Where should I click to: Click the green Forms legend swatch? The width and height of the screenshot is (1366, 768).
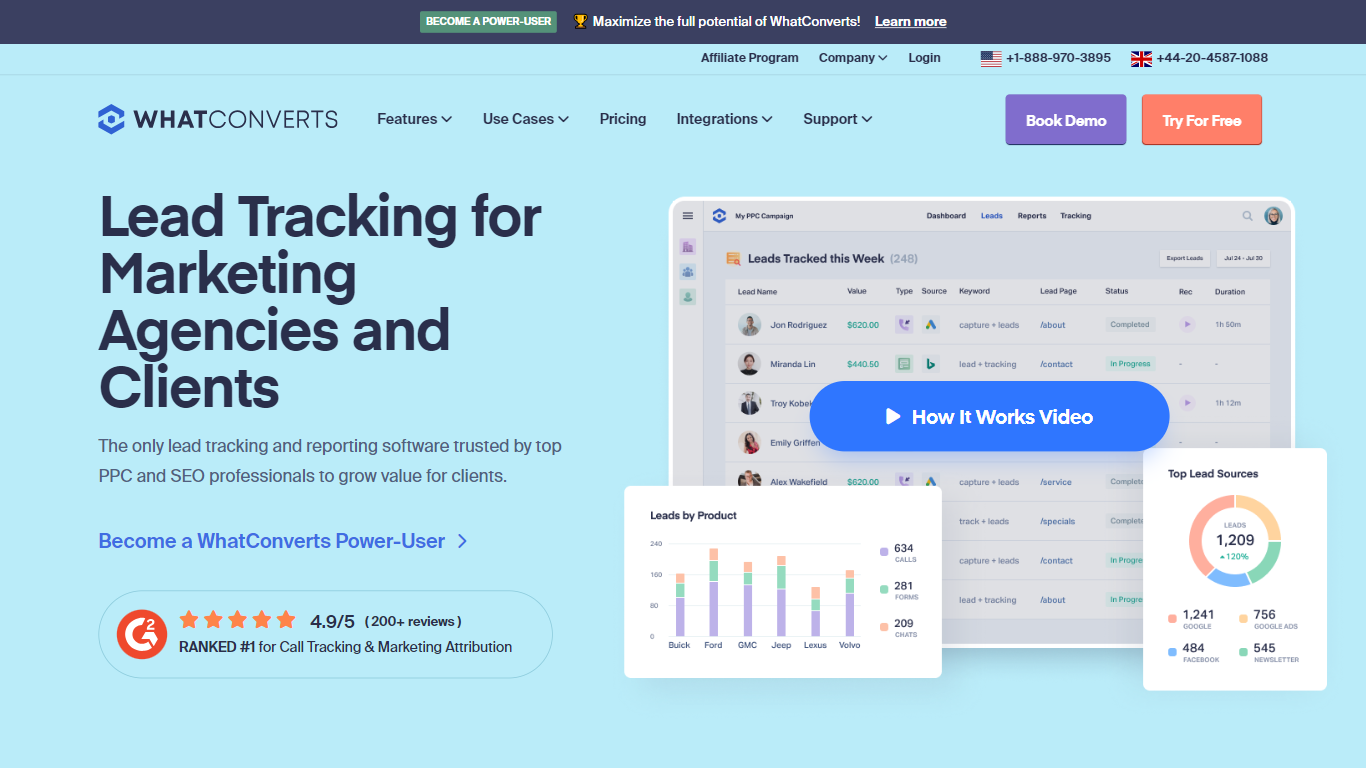coord(884,589)
